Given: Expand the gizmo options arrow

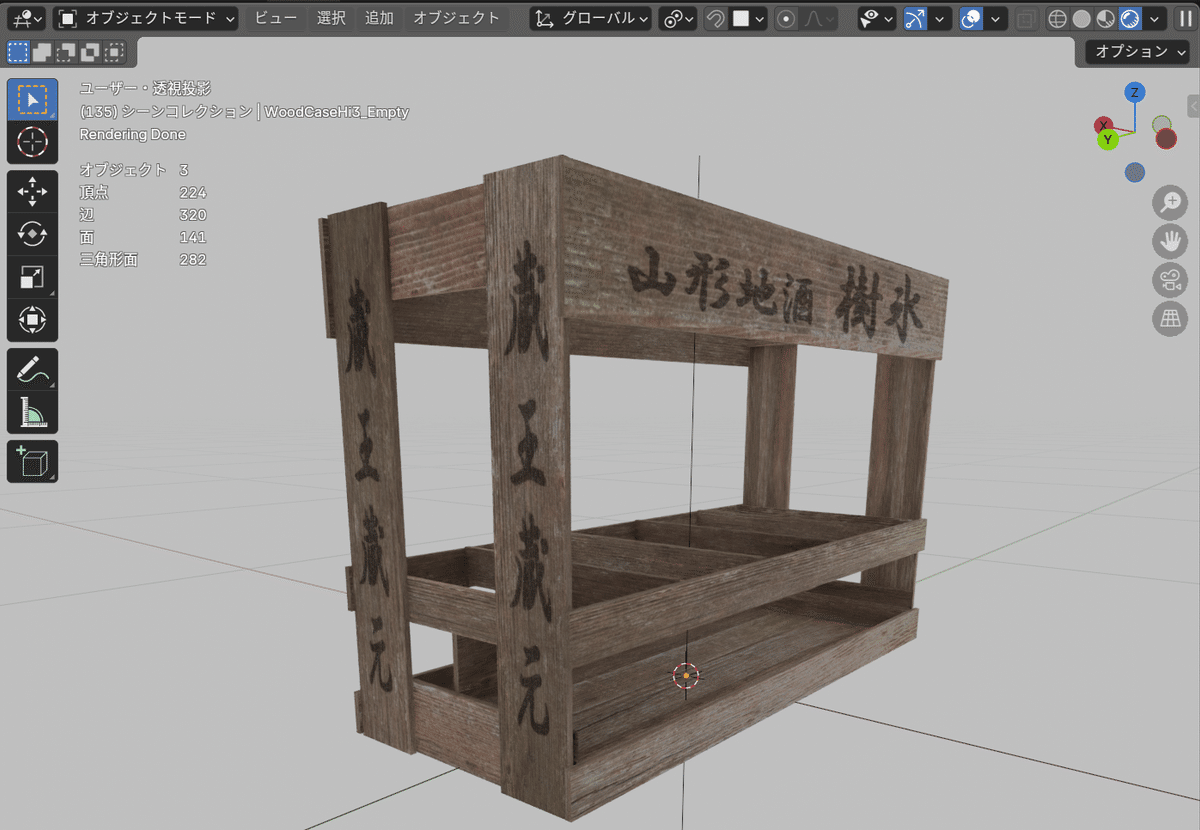Looking at the screenshot, I should point(940,18).
